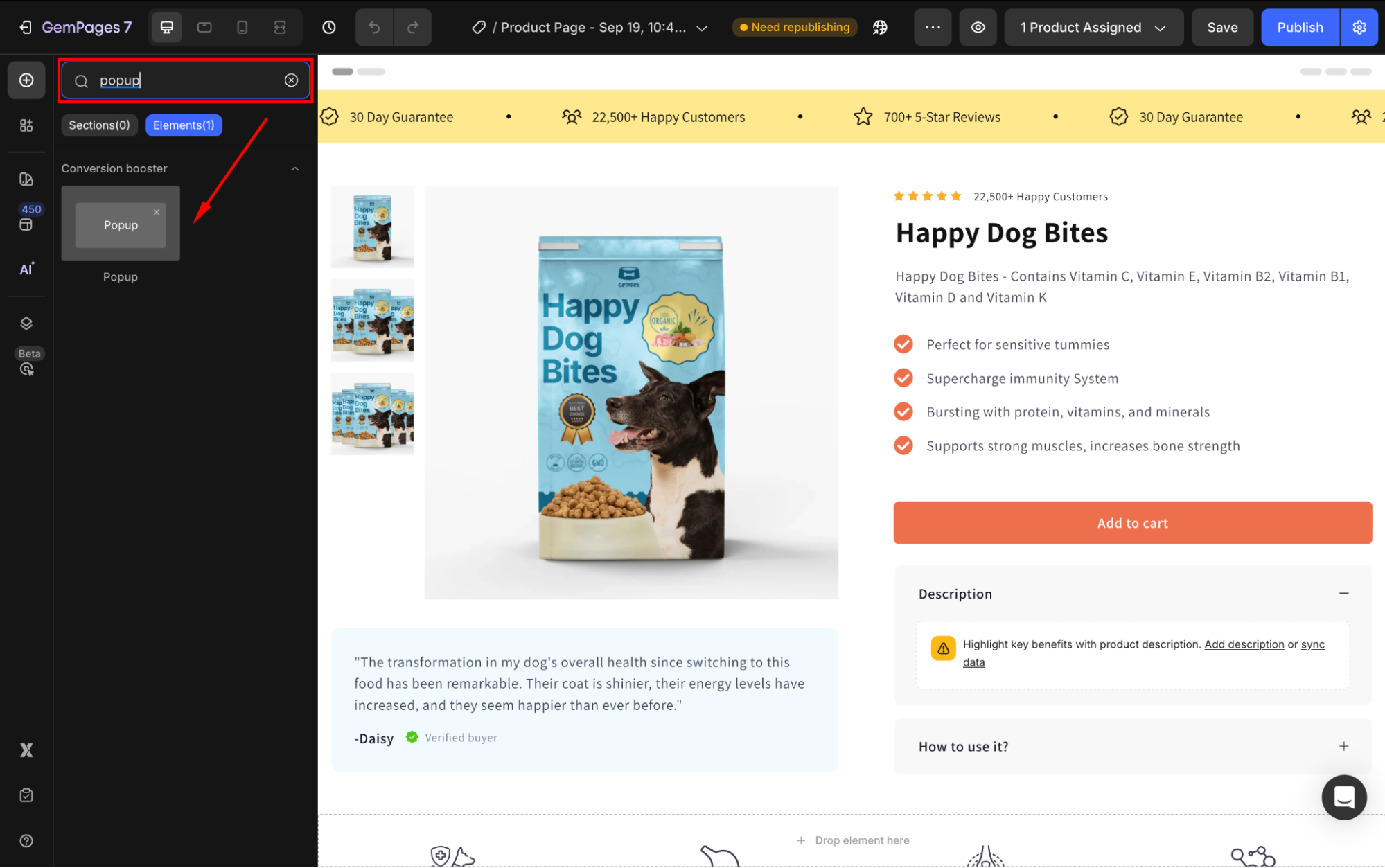This screenshot has height=868, width=1385.
Task: Expand the How to use it accordion
Action: pos(1343,746)
